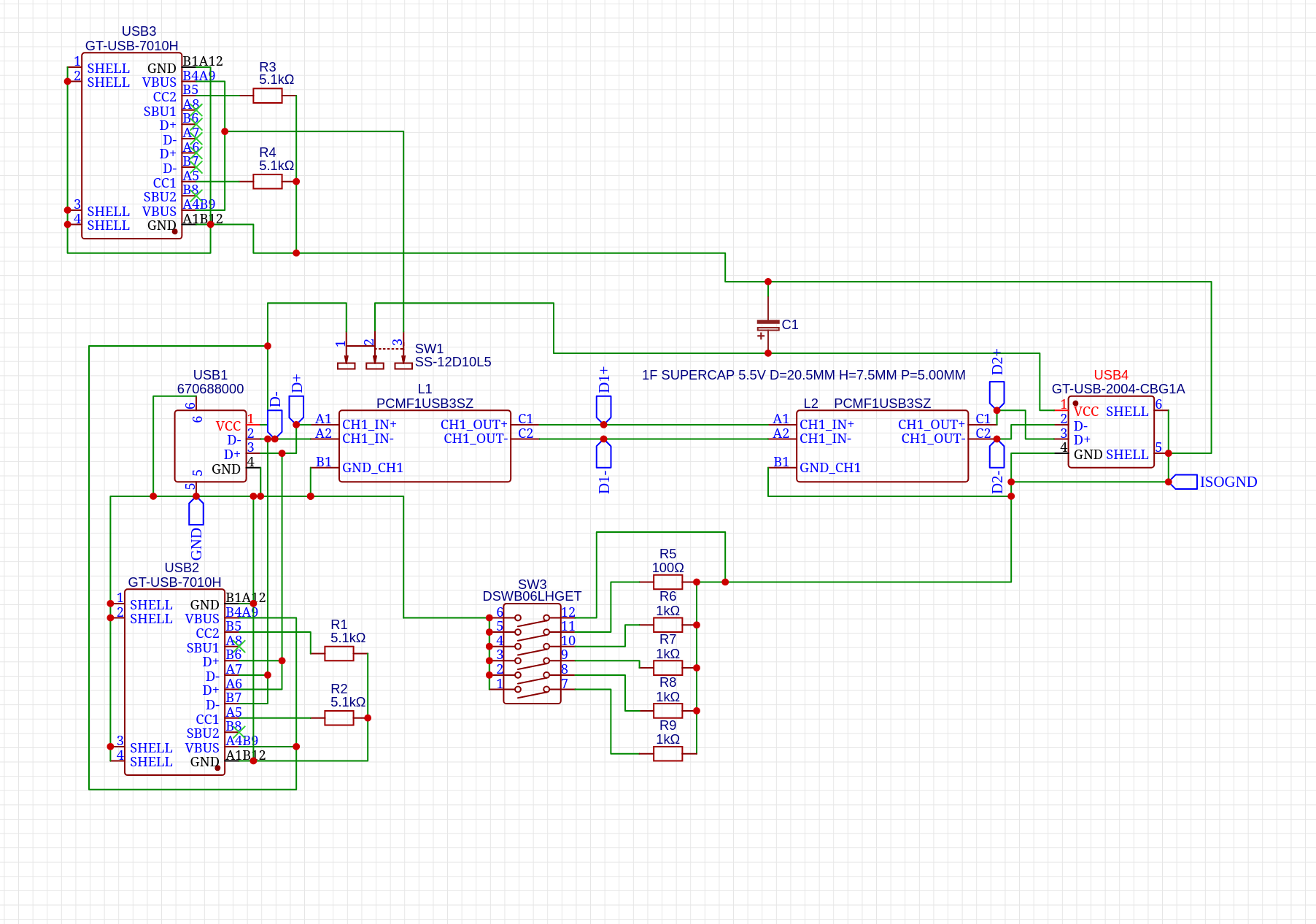Select resistor R2 symbol
Viewport: 1316px width, 924px height.
(338, 718)
